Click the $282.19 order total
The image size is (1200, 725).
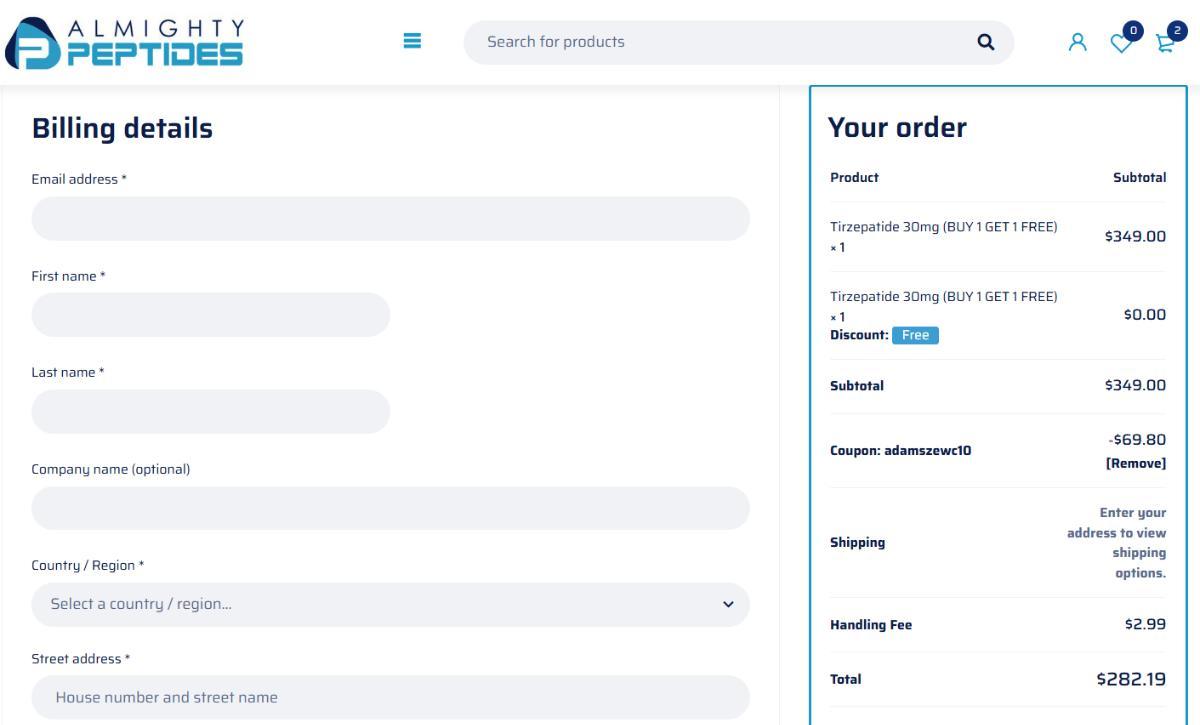(1131, 680)
